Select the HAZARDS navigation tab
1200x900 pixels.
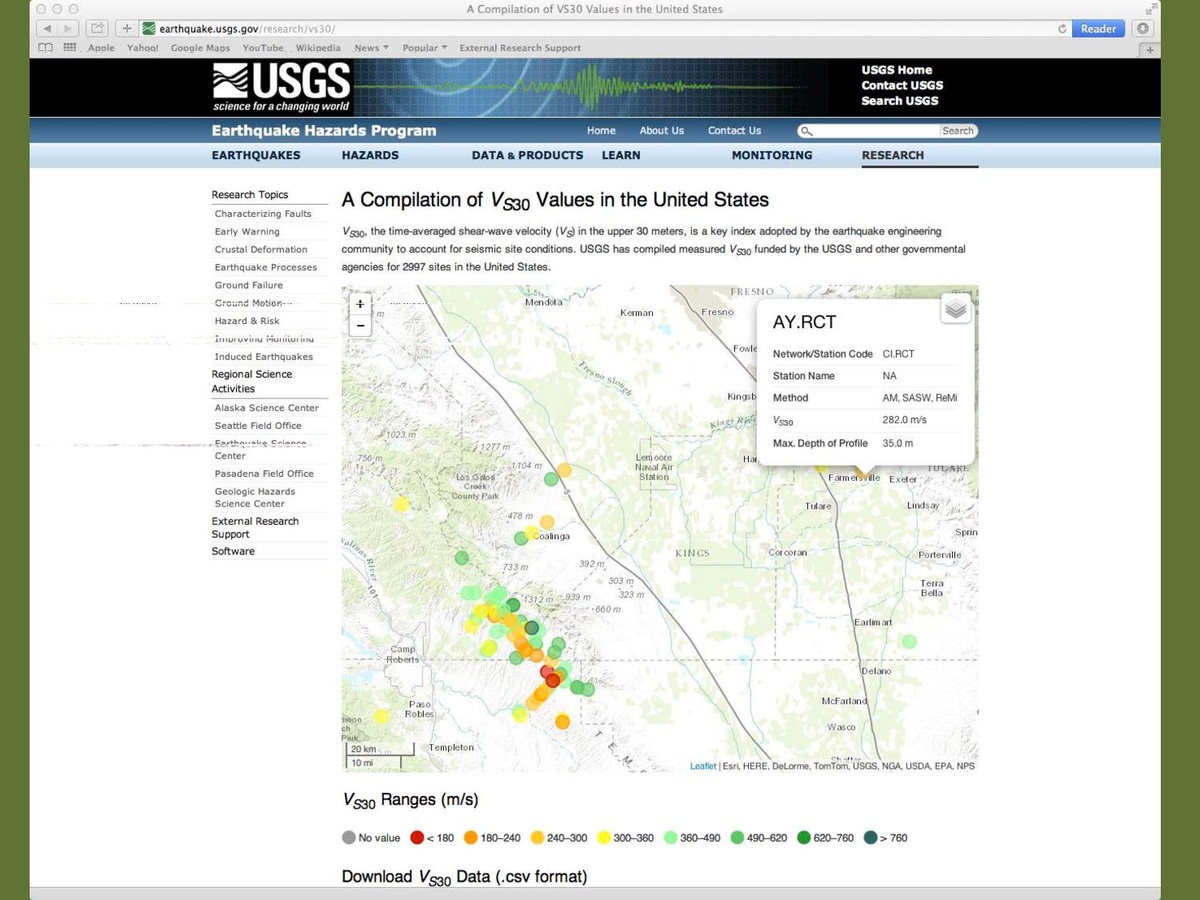[x=370, y=155]
